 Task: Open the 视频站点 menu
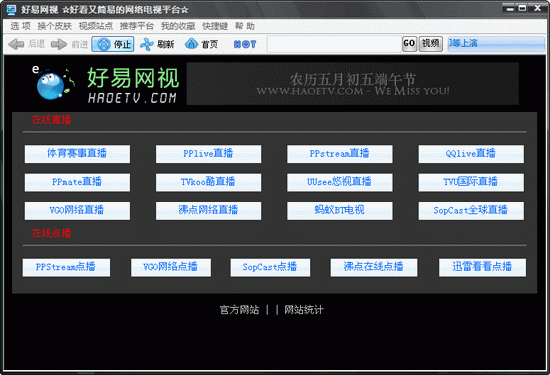pos(95,26)
